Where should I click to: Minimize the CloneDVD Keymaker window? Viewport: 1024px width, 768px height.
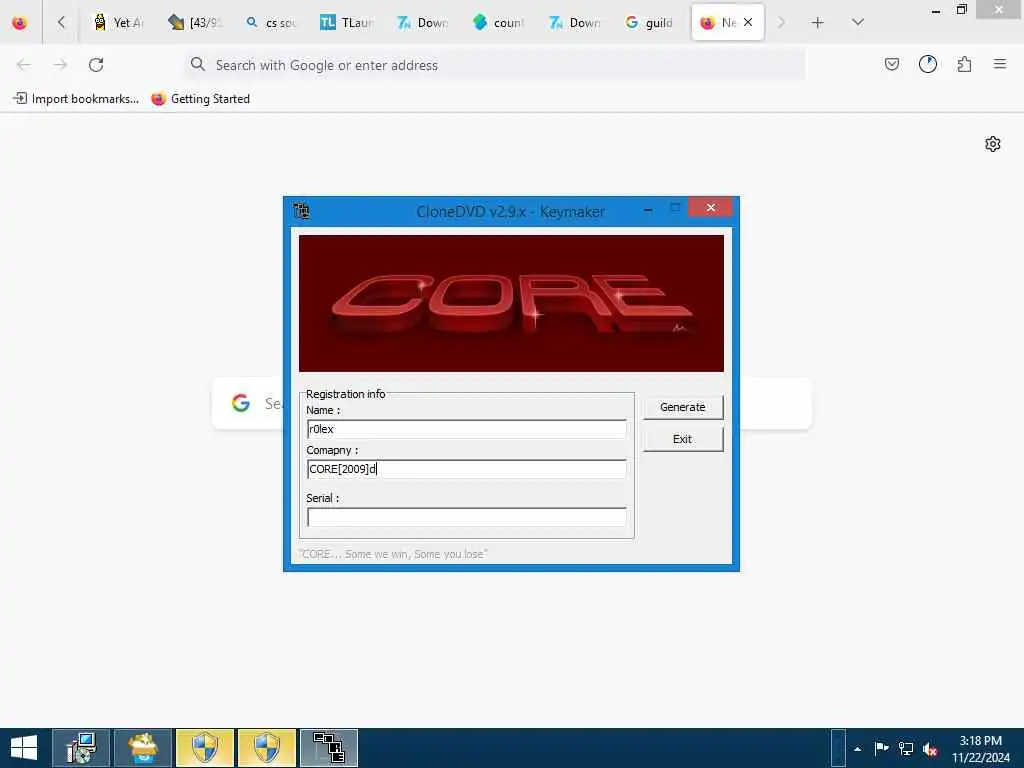click(x=648, y=210)
